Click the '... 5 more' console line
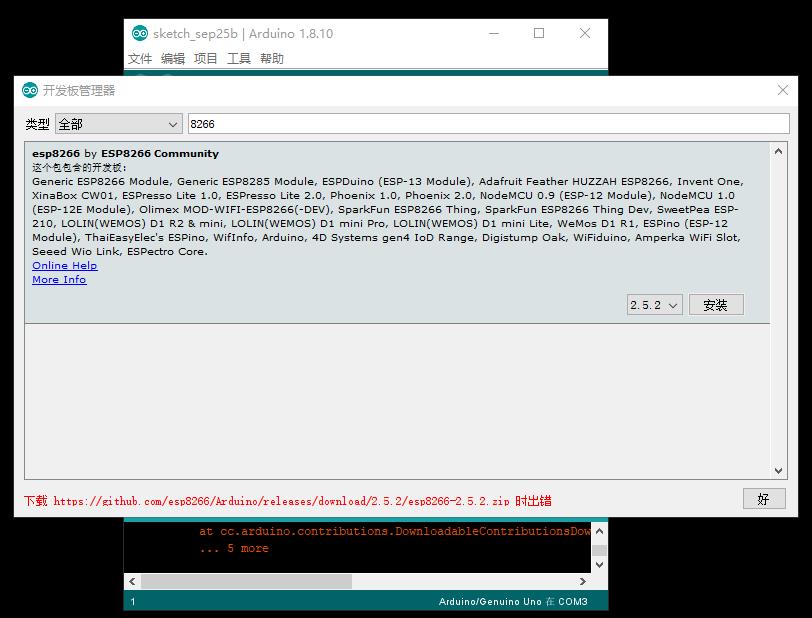 [x=234, y=548]
